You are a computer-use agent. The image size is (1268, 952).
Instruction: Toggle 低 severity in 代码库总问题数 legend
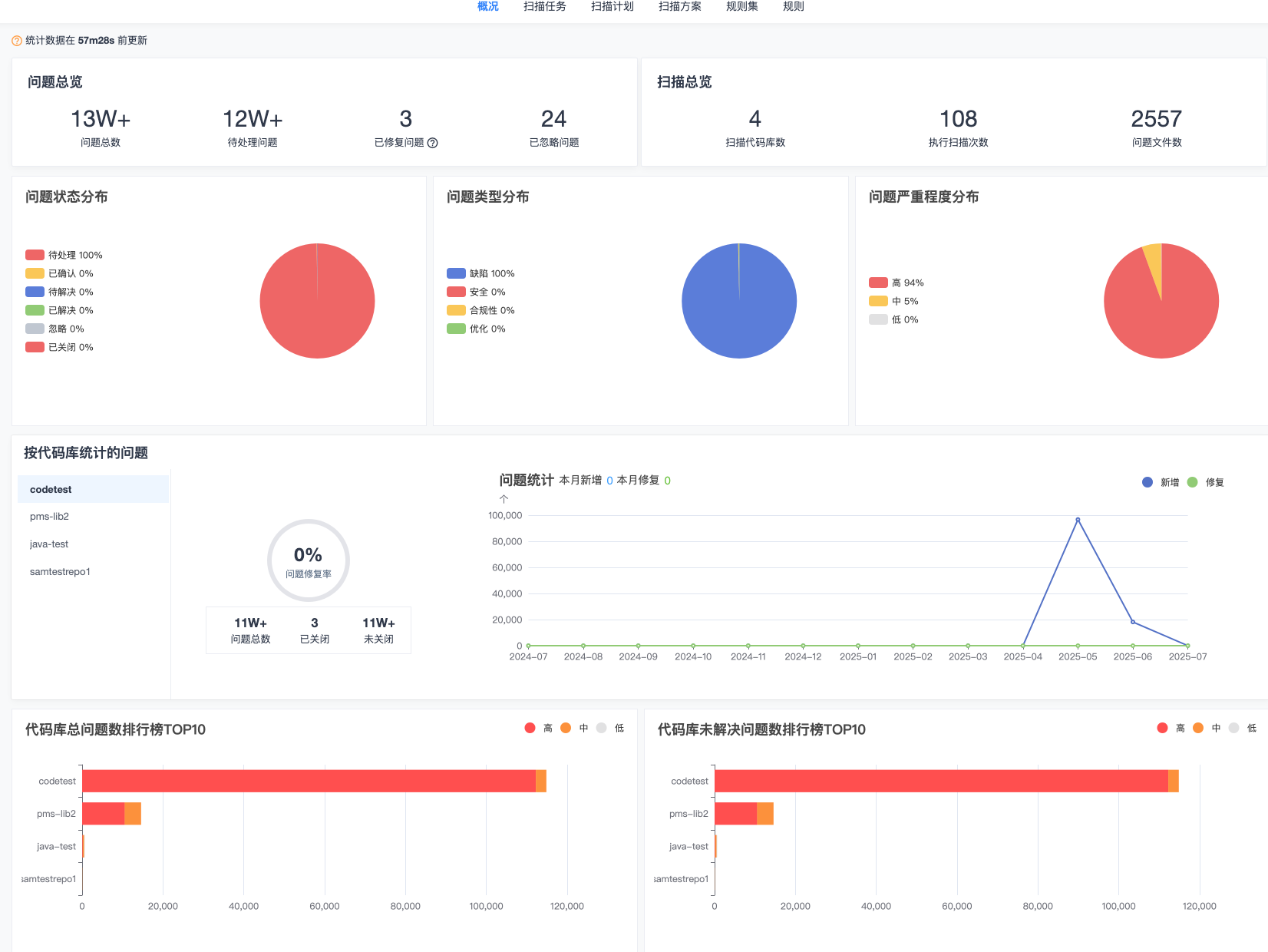coord(602,728)
